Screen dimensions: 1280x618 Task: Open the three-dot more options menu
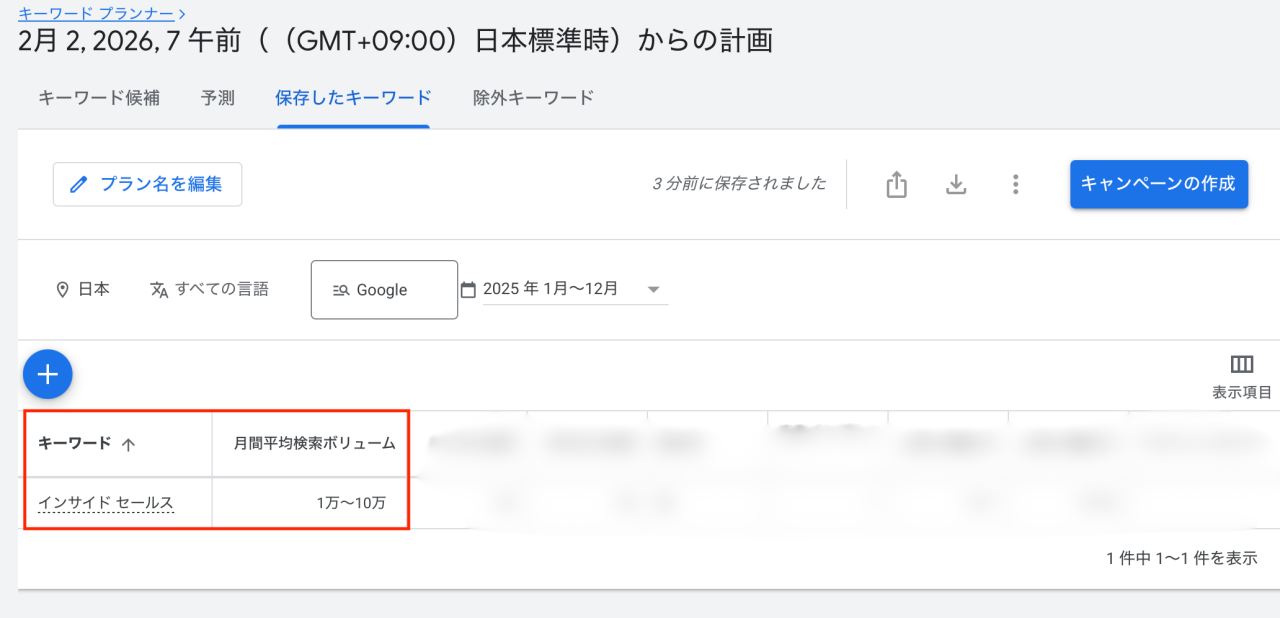(1016, 185)
